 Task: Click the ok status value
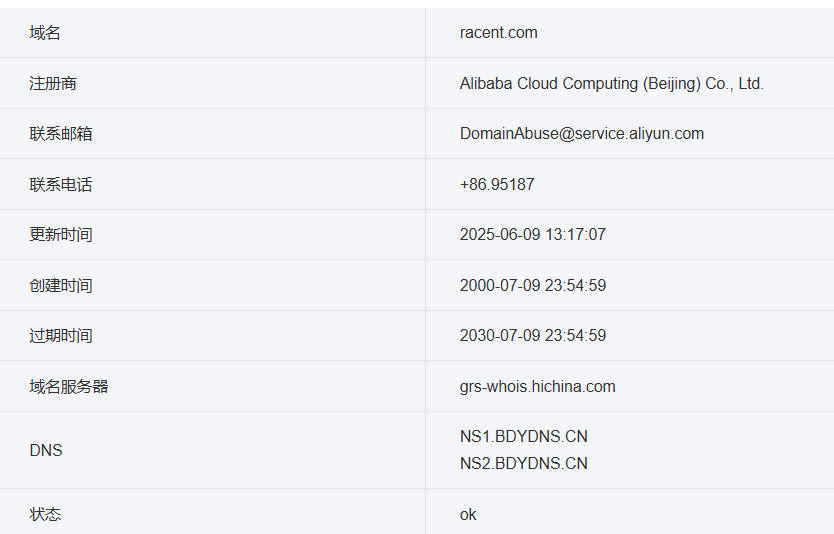point(468,515)
